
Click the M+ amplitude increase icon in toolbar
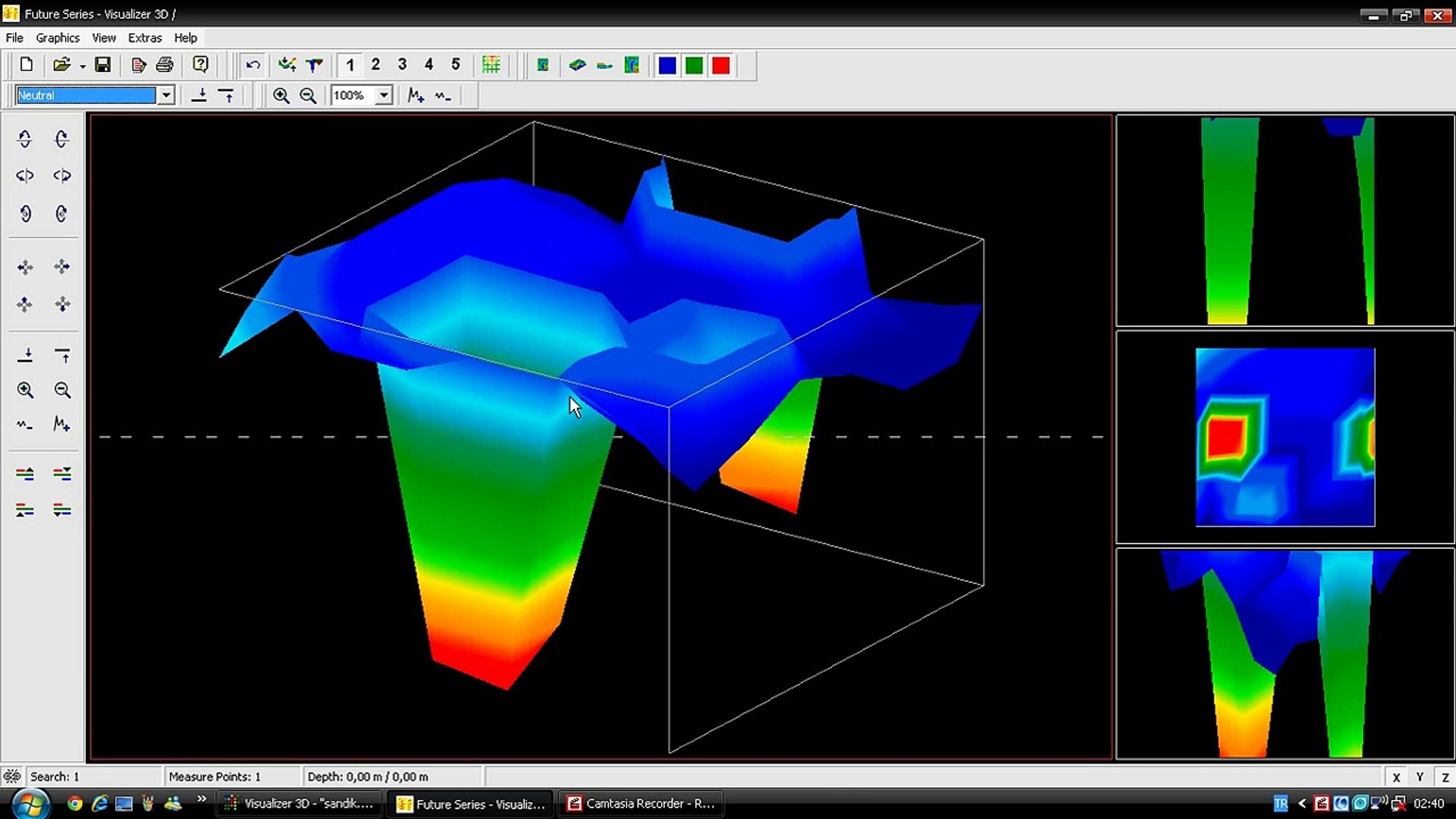(x=416, y=96)
